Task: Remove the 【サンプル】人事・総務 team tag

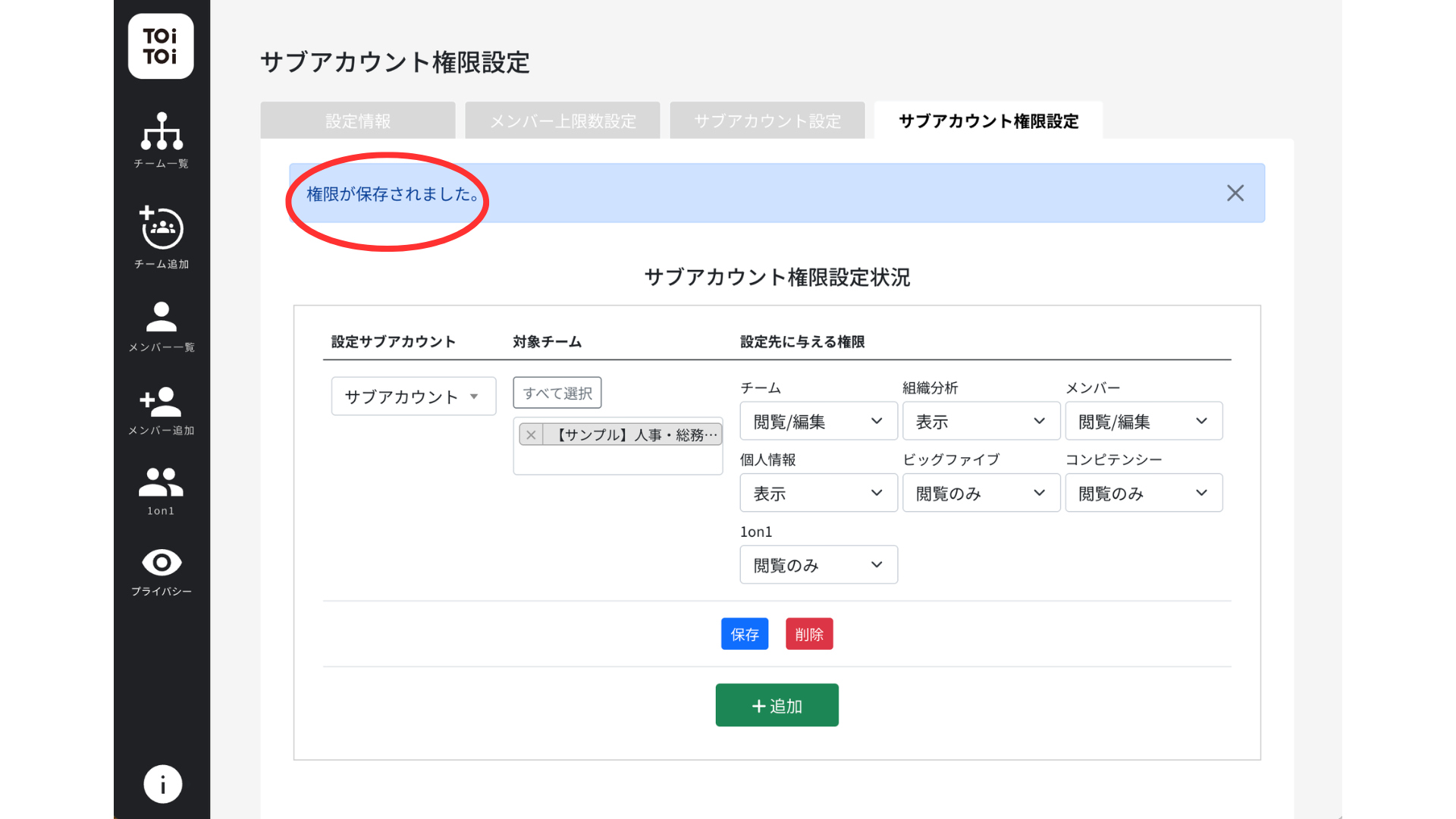Action: pos(531,435)
